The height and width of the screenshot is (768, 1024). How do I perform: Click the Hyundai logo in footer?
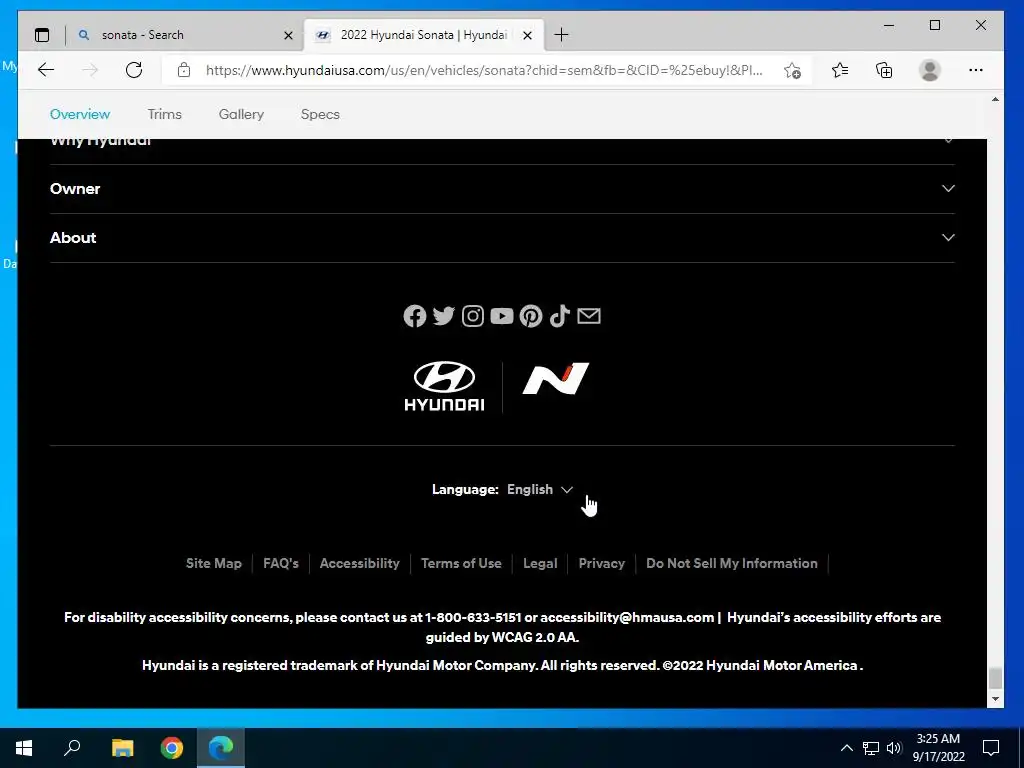(445, 386)
